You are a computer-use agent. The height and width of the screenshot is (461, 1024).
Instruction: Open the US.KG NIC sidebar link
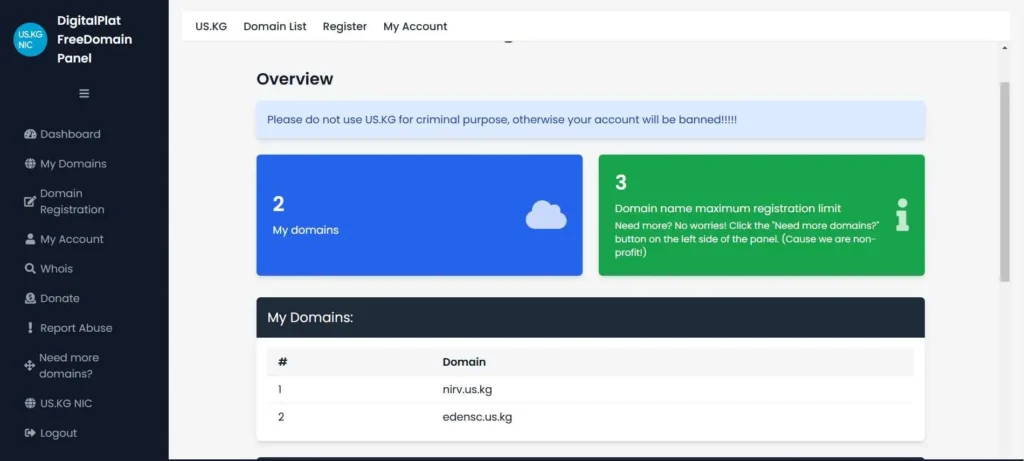click(66, 403)
